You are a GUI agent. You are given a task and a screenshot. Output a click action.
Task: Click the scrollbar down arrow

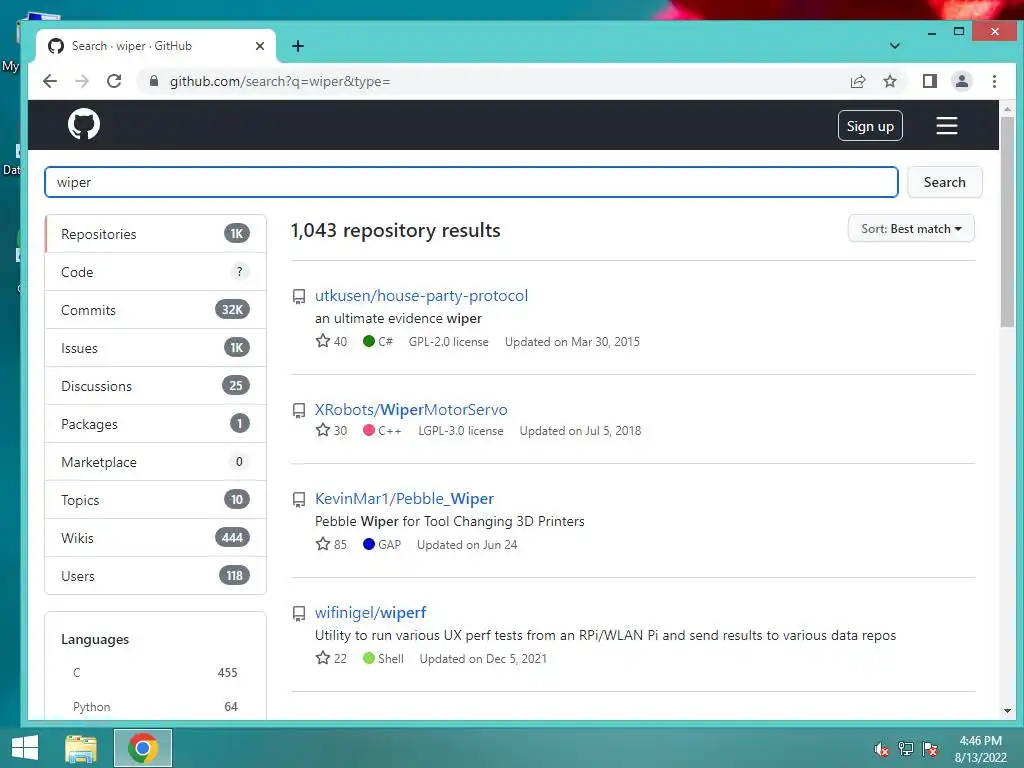[1007, 711]
